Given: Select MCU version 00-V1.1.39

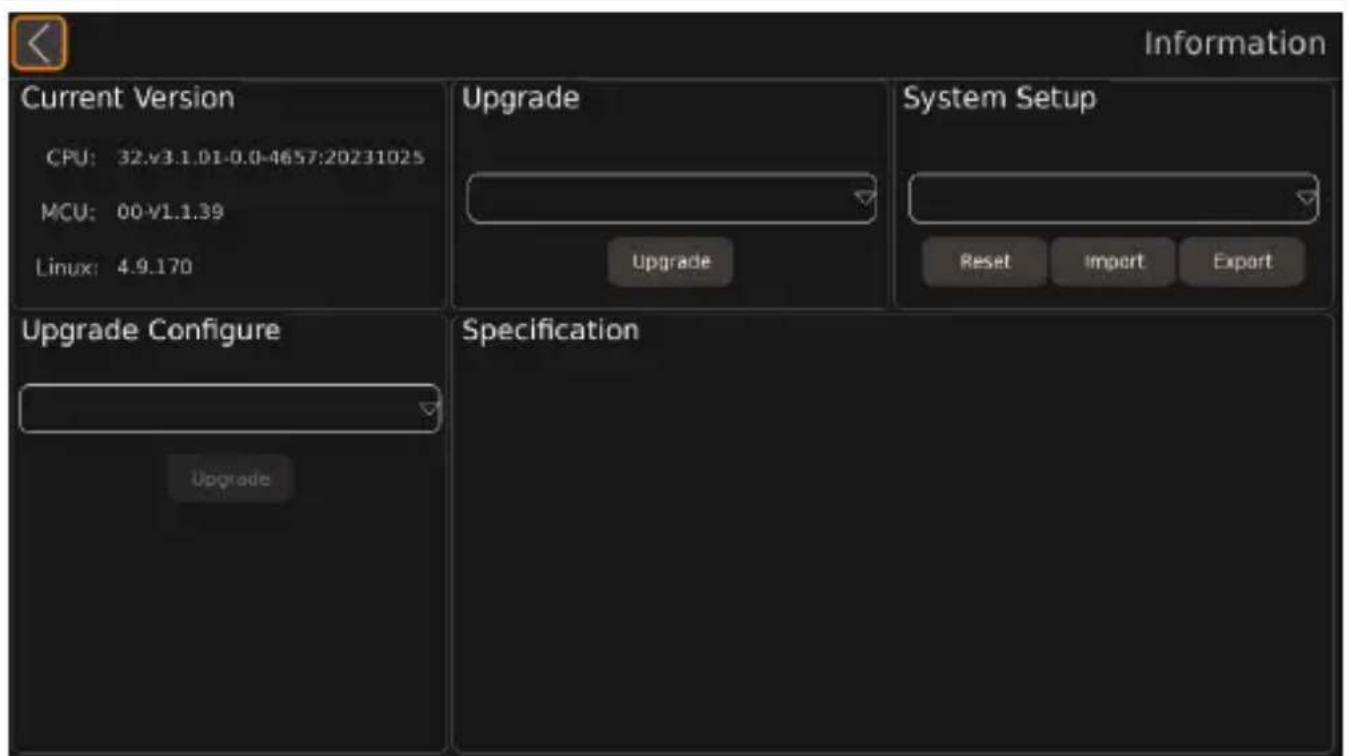Looking at the screenshot, I should coord(171,212).
